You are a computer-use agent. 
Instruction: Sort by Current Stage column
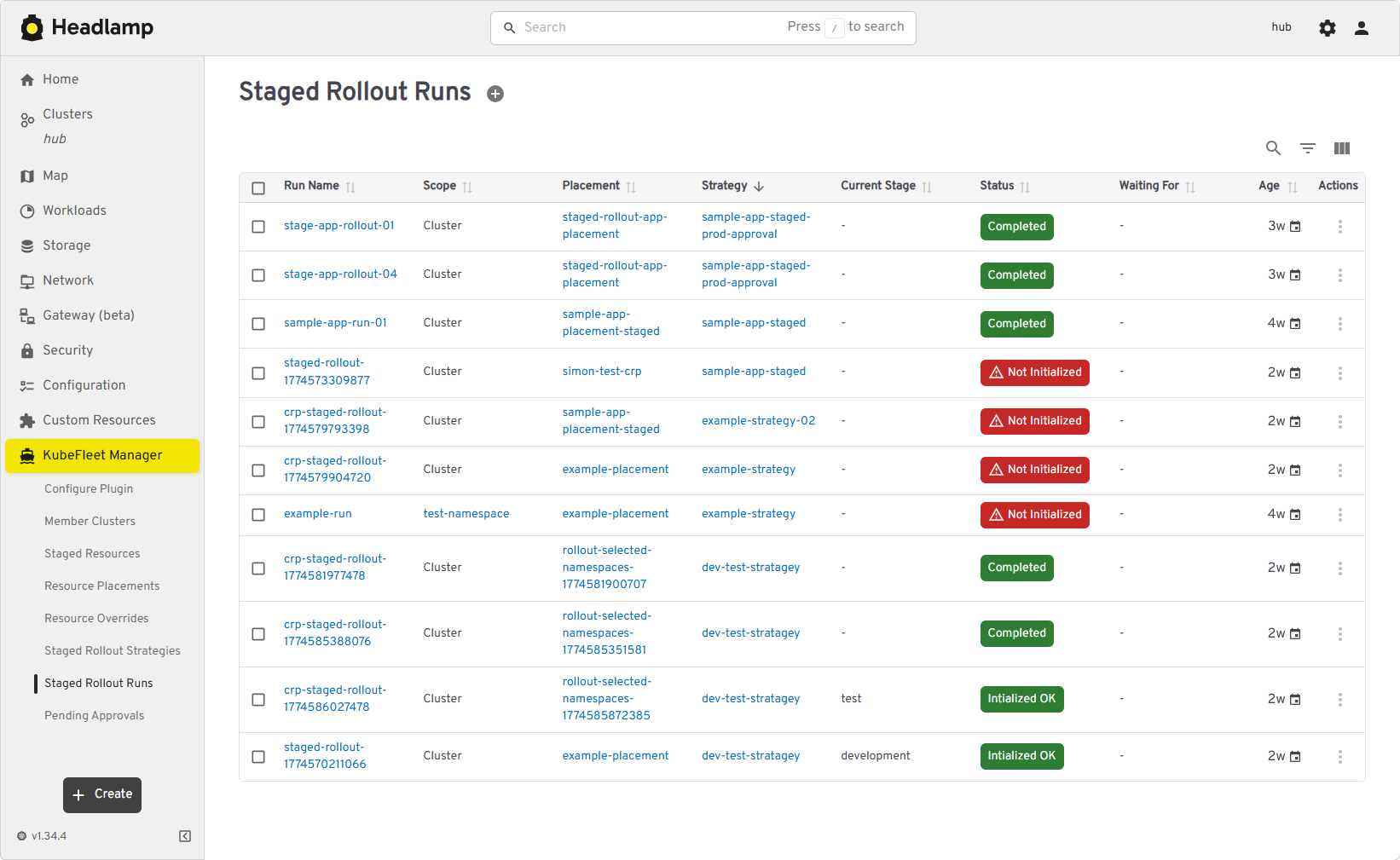(927, 187)
